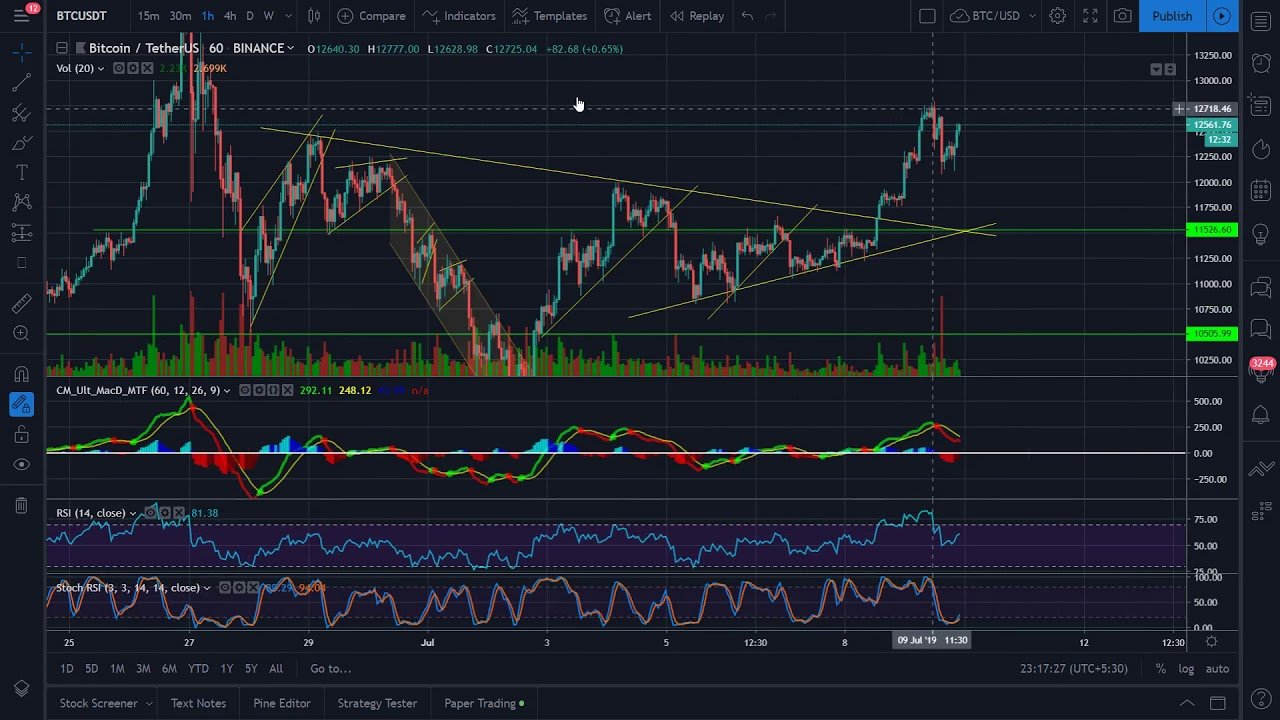Expand the Vol (20) indicator menu chevron
The width and height of the screenshot is (1280, 720).
click(101, 68)
